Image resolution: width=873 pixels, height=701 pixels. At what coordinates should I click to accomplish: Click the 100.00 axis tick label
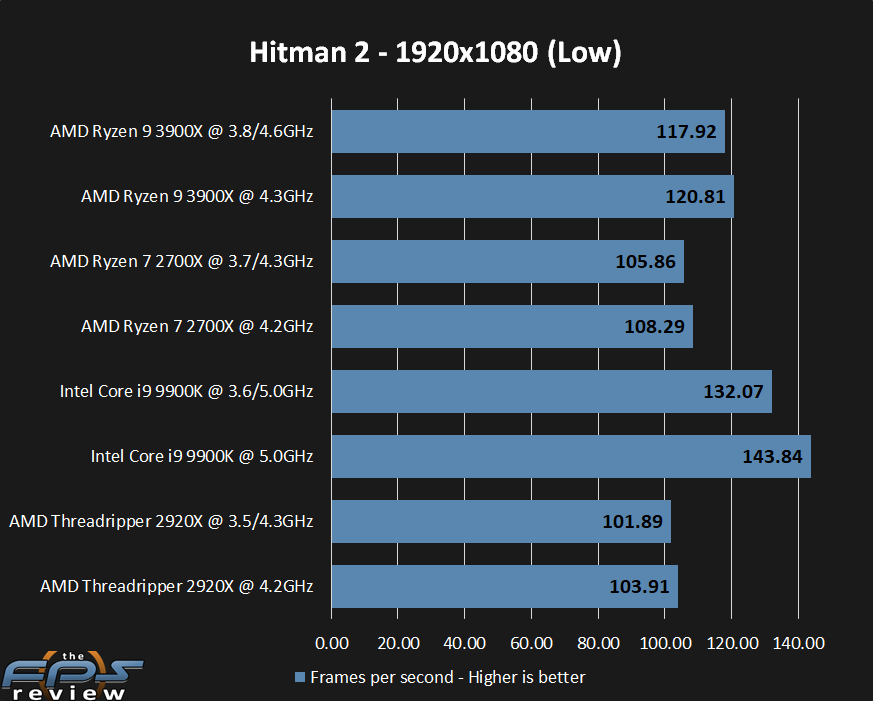click(x=665, y=643)
